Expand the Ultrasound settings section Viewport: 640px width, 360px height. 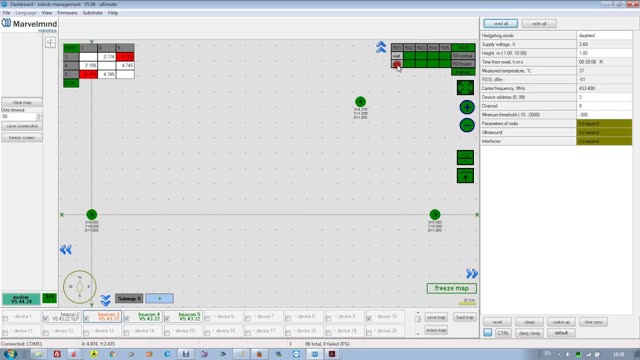(604, 132)
